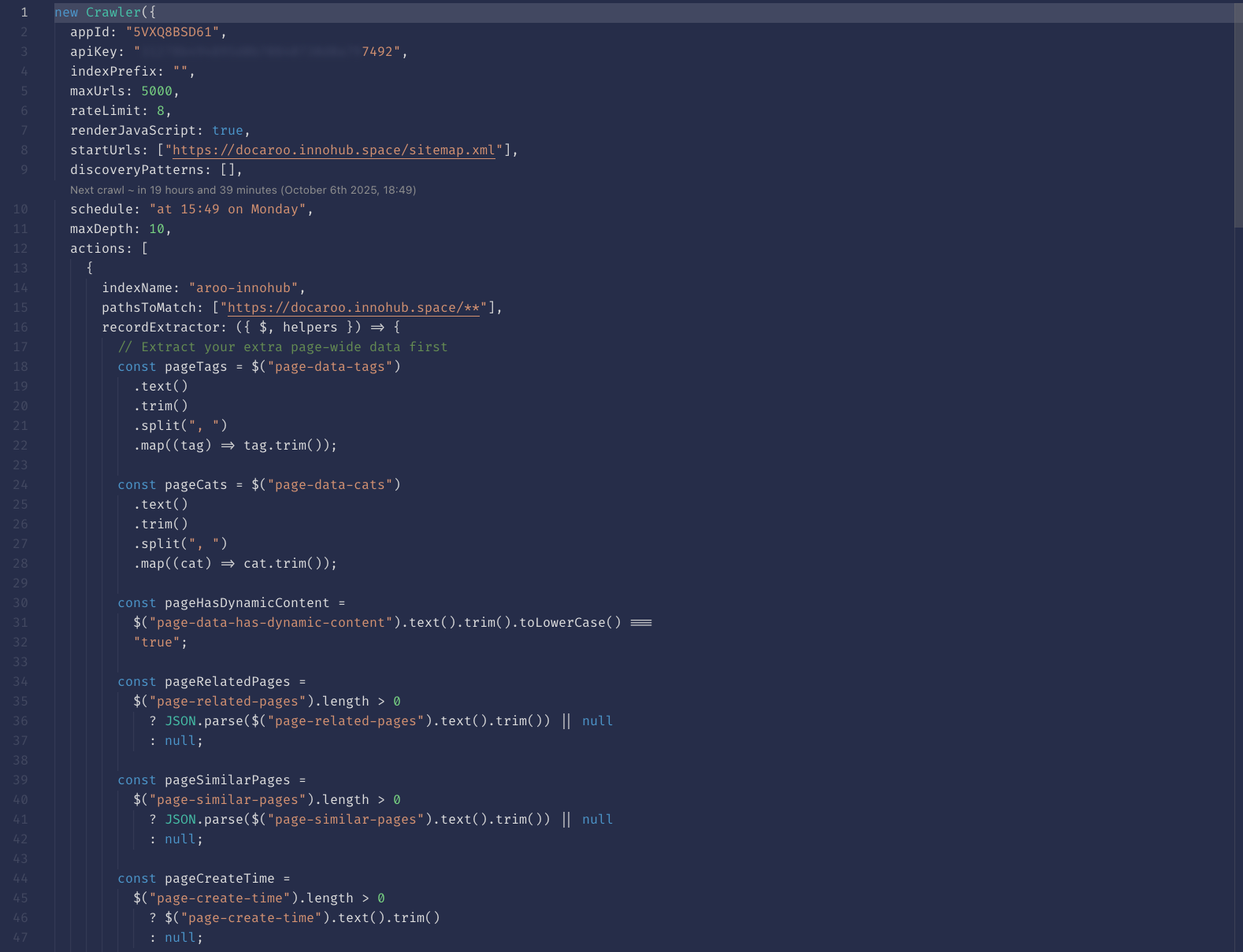The image size is (1243, 952).
Task: Click the docaroo.innohub.space/** pathsToMatch link
Action: [x=353, y=308]
